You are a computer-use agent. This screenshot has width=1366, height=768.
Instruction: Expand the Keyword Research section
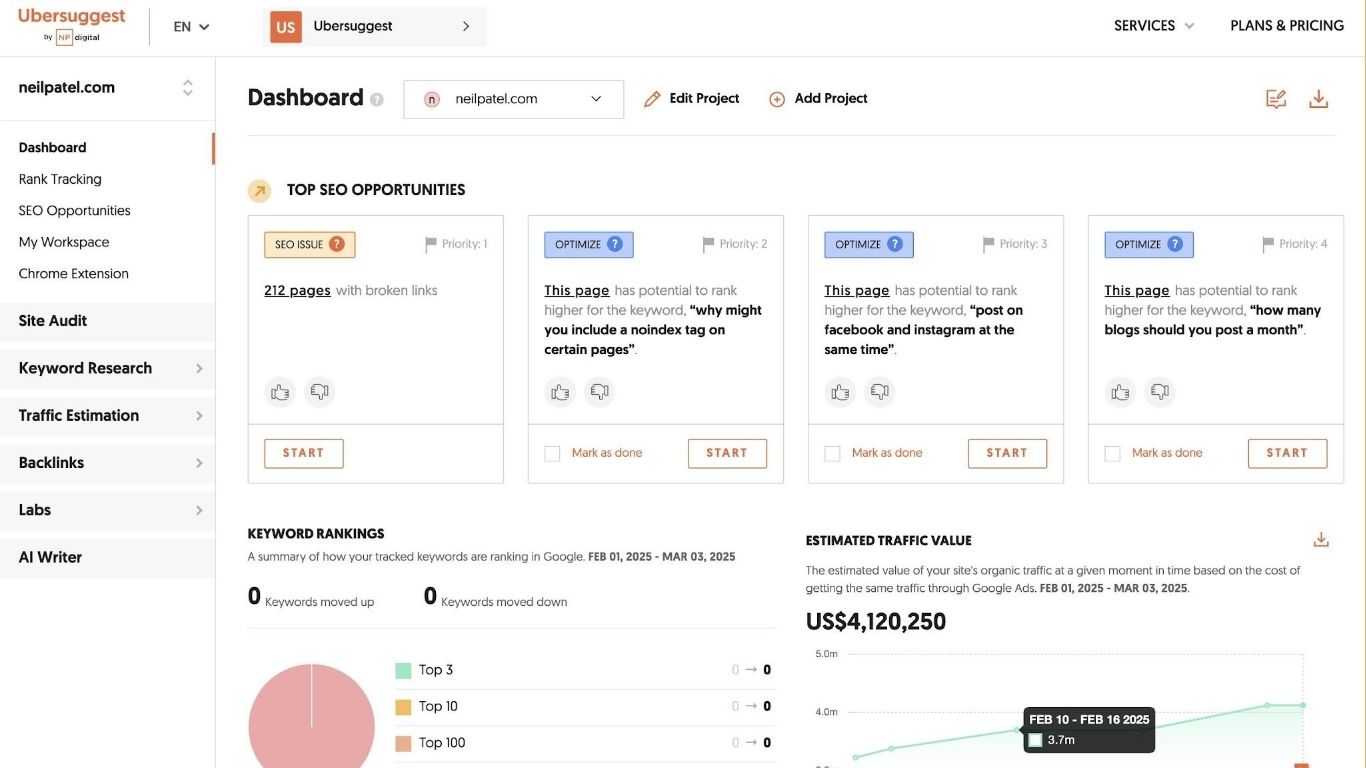click(x=107, y=368)
